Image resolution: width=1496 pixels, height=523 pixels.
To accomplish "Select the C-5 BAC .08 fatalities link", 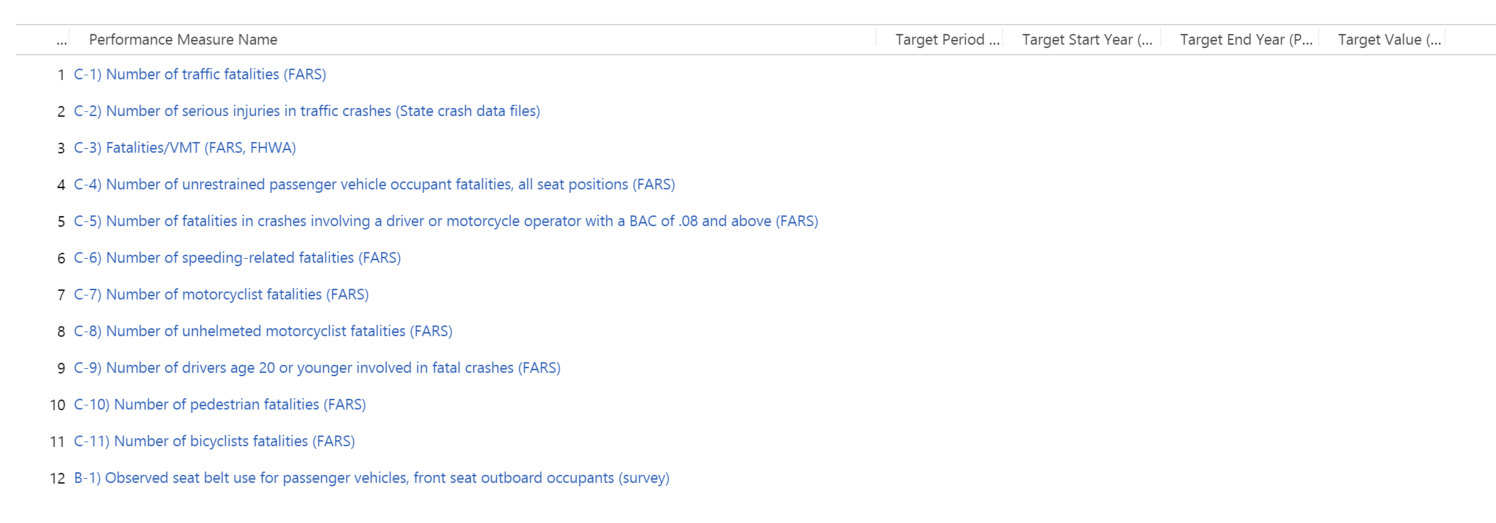I will 446,221.
